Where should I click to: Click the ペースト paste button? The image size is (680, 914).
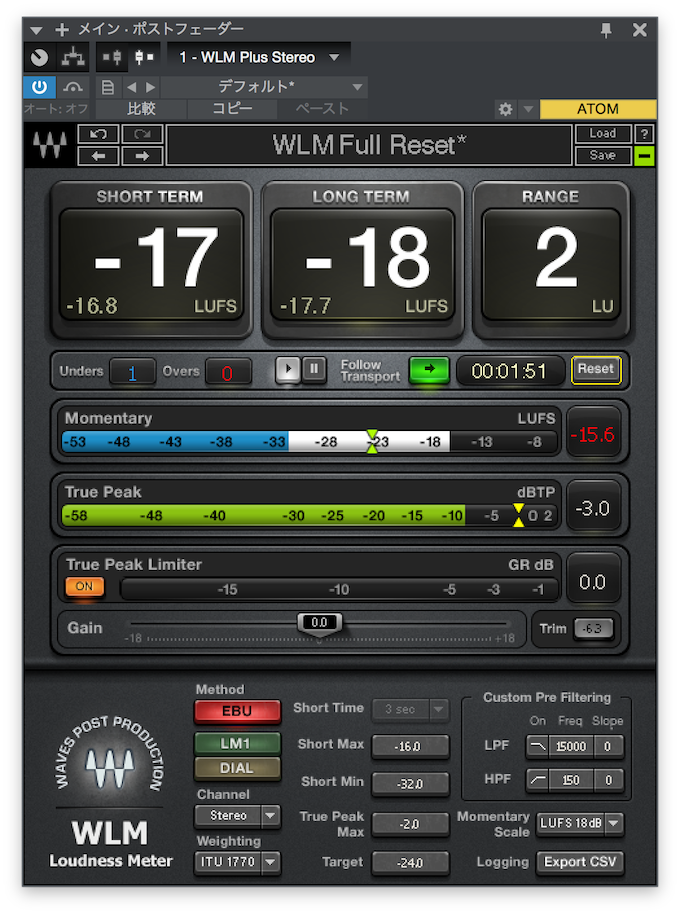click(x=322, y=109)
